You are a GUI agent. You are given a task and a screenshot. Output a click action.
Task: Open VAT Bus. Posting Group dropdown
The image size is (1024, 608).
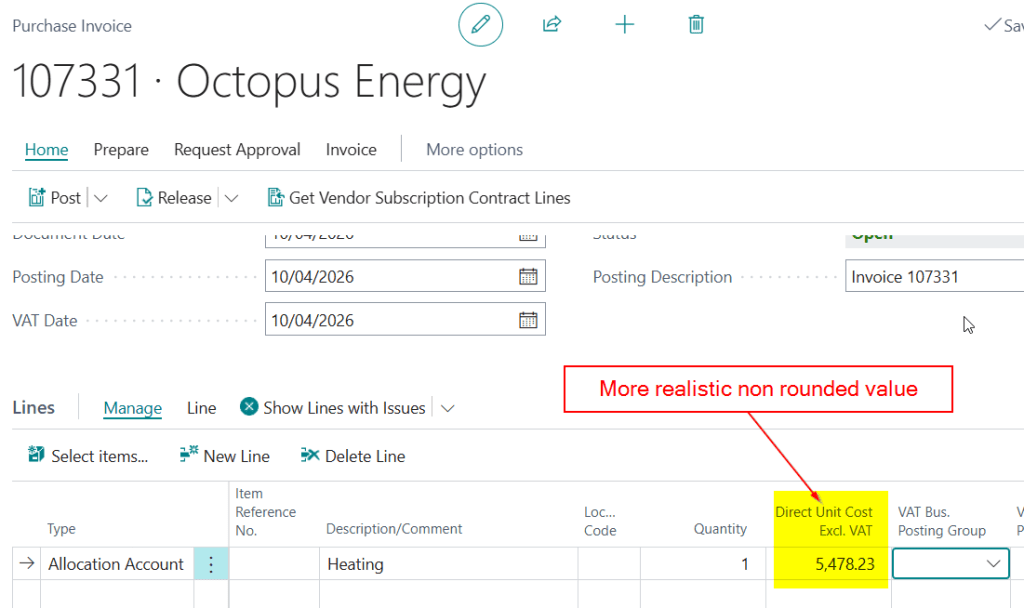coord(994,564)
